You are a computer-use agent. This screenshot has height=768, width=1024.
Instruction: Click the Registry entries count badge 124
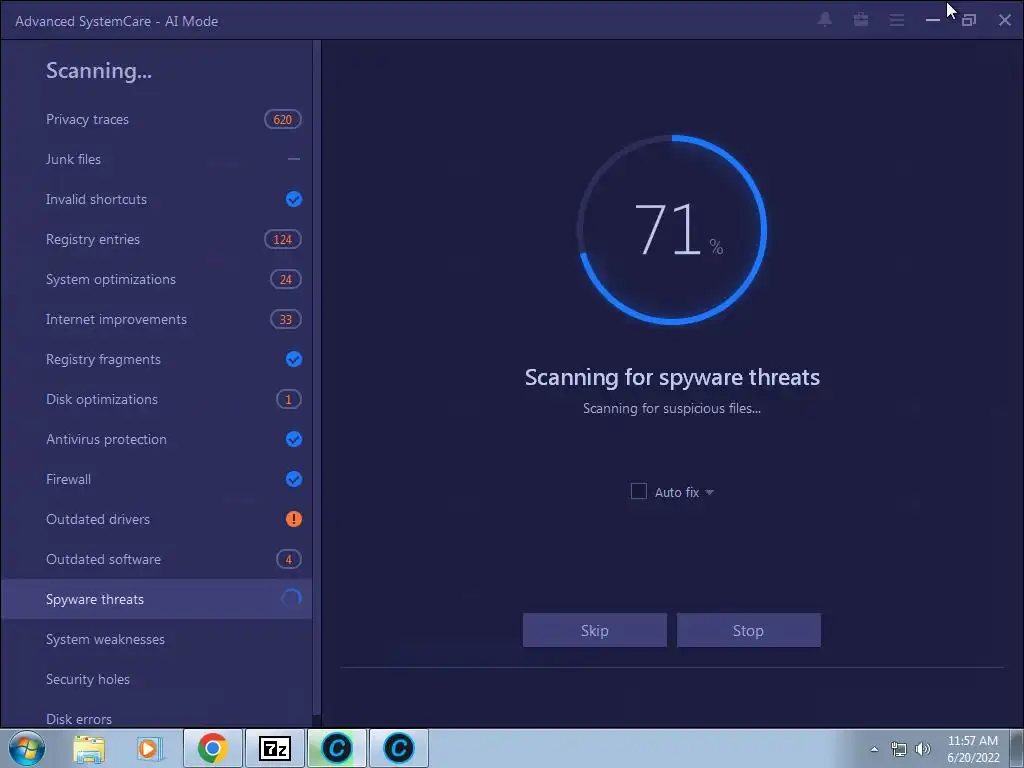point(283,240)
